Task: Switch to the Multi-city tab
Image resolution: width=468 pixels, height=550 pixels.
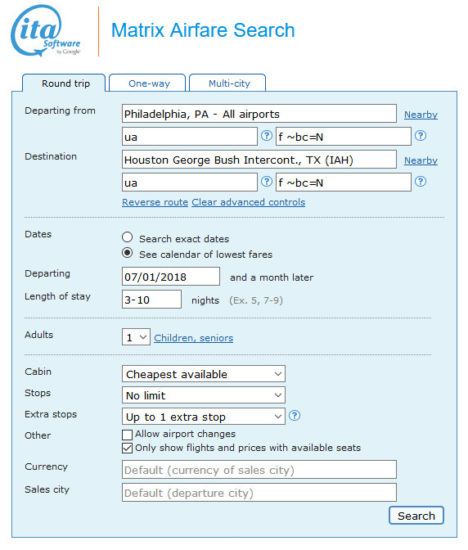Action: click(228, 83)
